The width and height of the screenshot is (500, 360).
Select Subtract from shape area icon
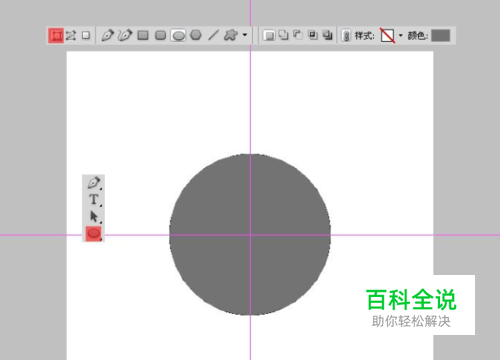[298, 35]
